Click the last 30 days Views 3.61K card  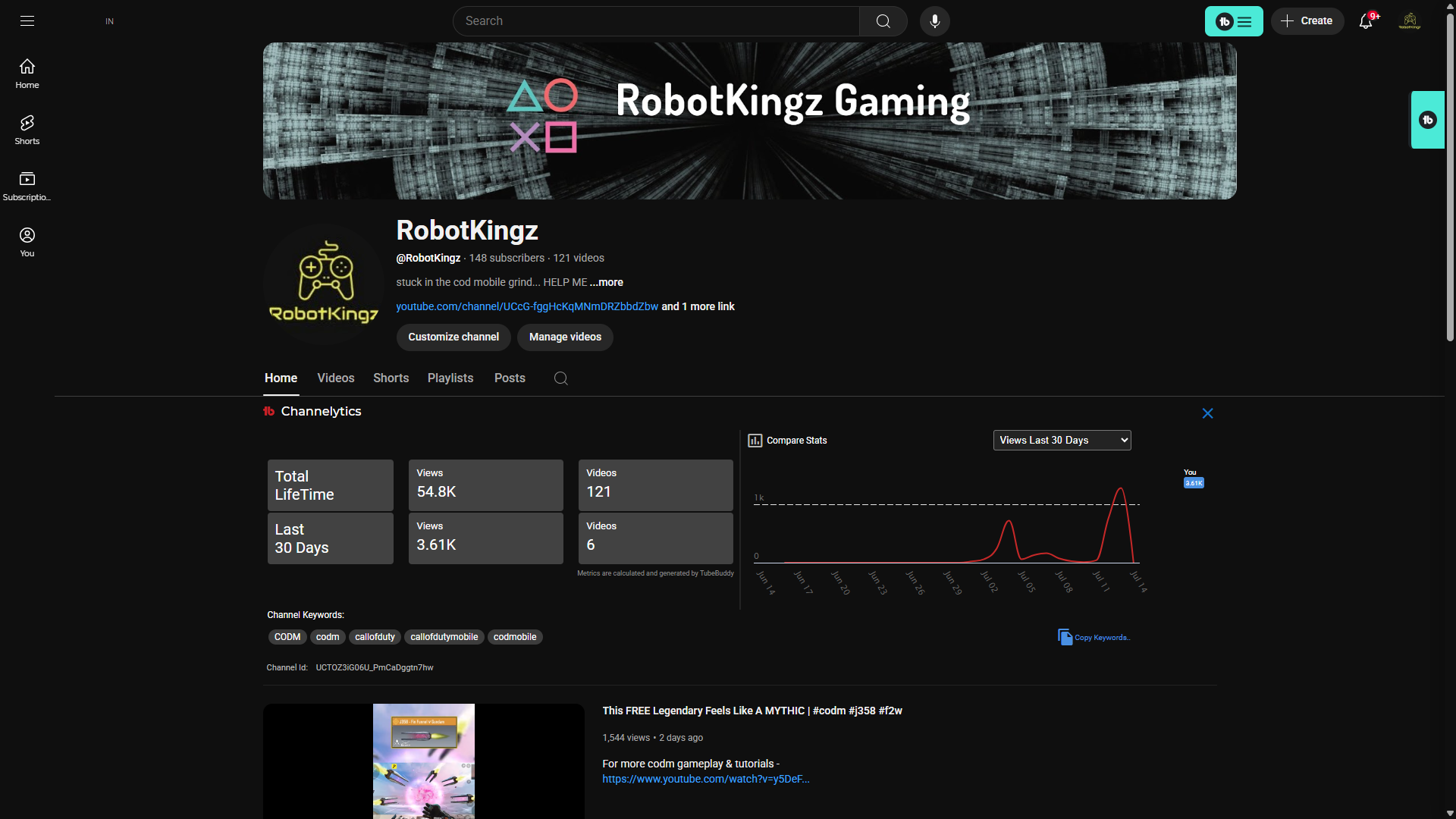[486, 538]
